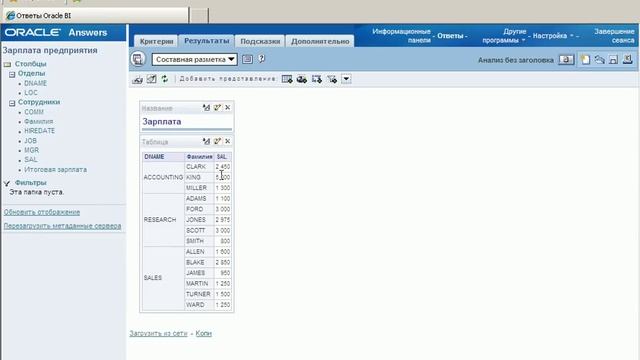Click the Загрузить из сети link
Image resolution: width=640 pixels, height=360 pixels.
click(158, 333)
